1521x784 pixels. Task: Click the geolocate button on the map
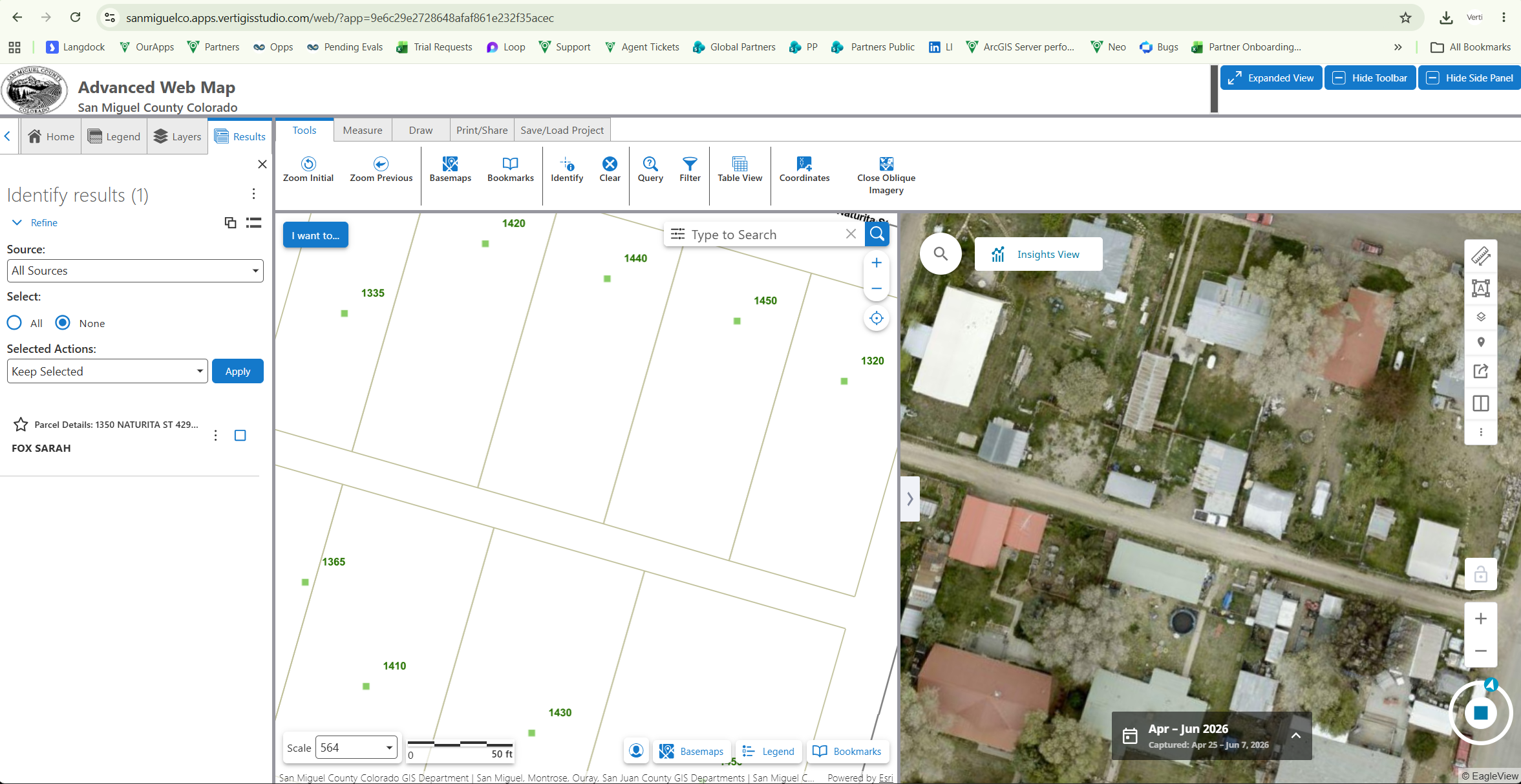877,318
